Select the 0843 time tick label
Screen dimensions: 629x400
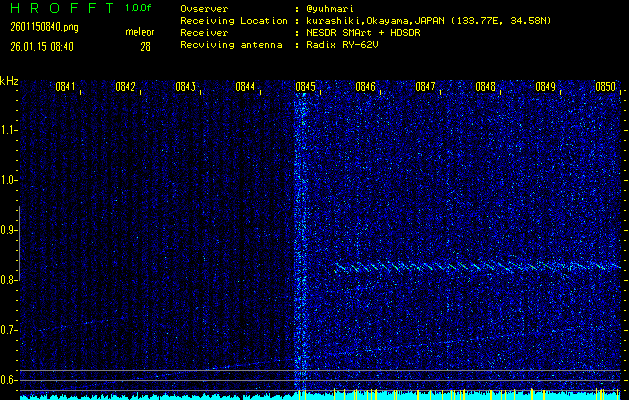pos(185,87)
